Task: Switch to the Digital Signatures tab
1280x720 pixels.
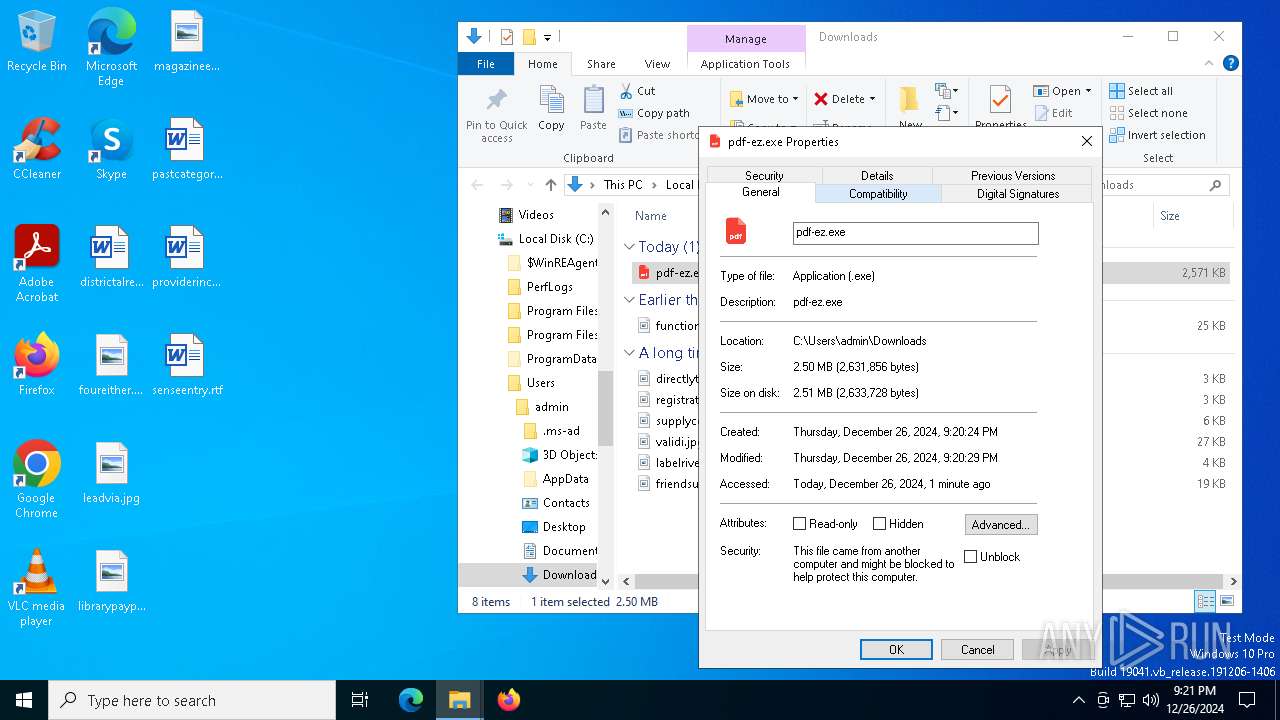Action: click(x=1017, y=194)
